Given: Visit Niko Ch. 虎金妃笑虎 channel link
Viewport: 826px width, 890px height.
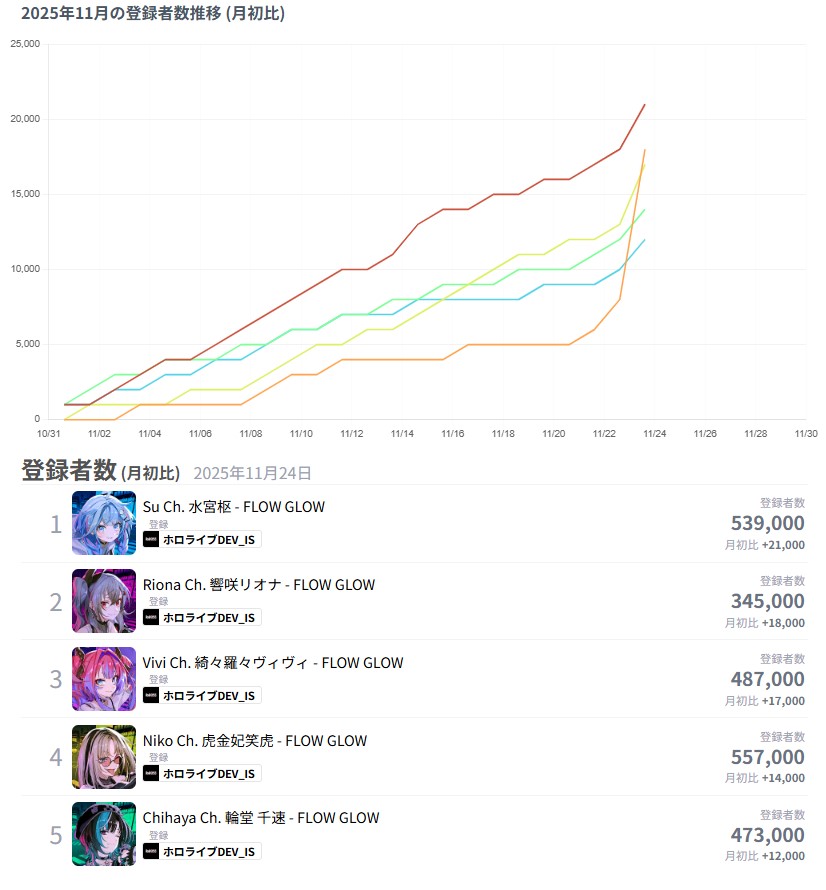Looking at the screenshot, I should click(x=255, y=741).
